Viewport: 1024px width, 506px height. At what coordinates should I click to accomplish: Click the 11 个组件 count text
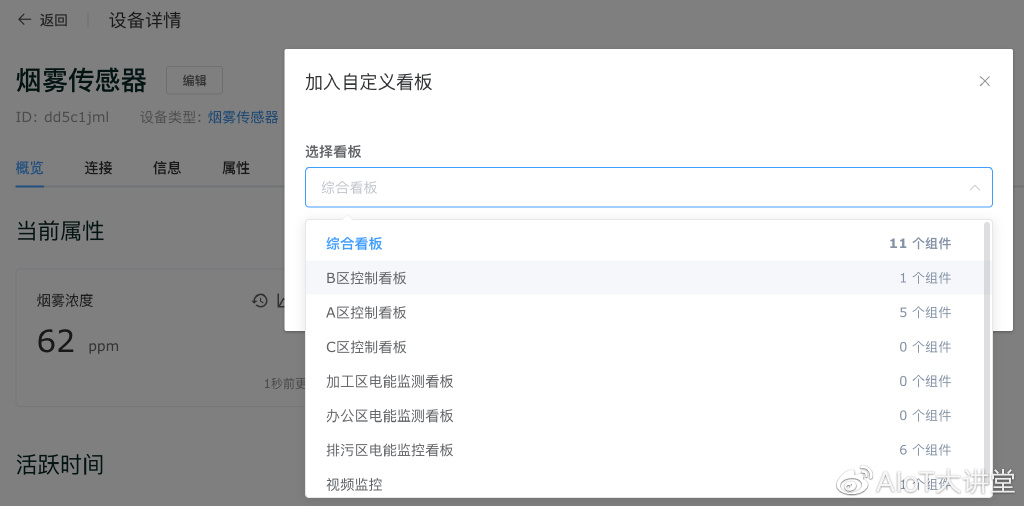click(920, 244)
